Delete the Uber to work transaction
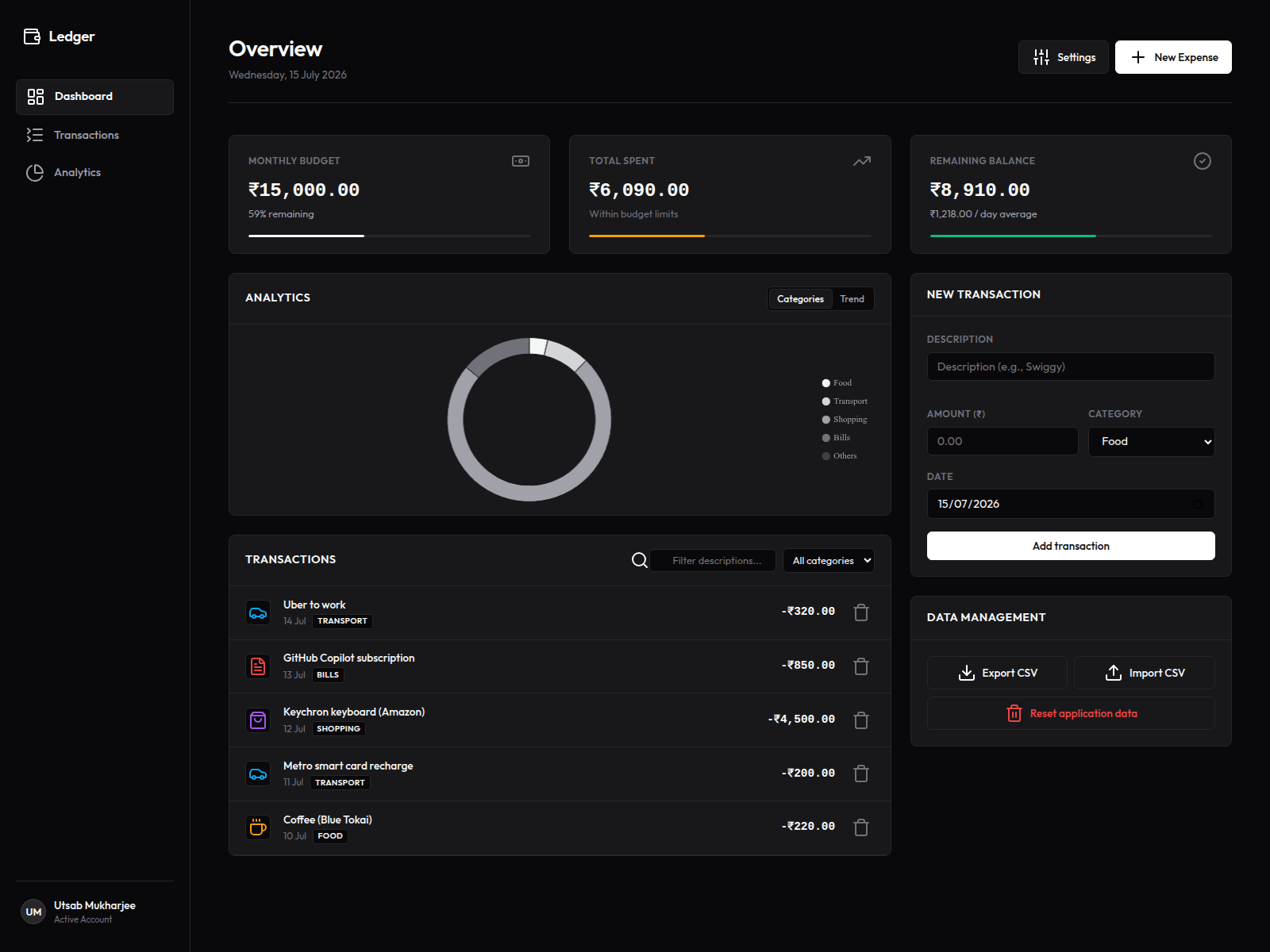 (861, 612)
